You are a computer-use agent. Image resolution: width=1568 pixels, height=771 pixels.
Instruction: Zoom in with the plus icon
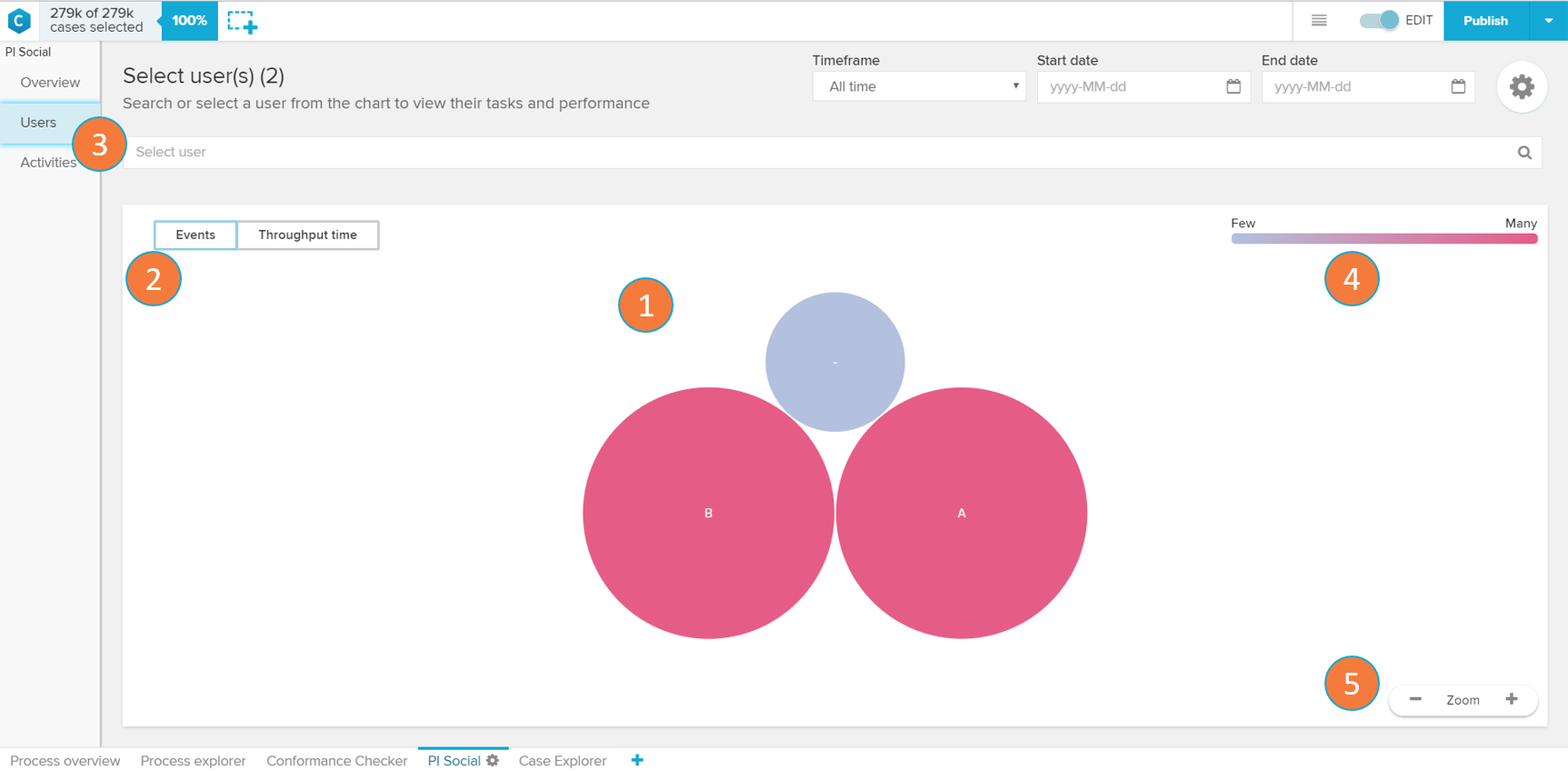1512,699
